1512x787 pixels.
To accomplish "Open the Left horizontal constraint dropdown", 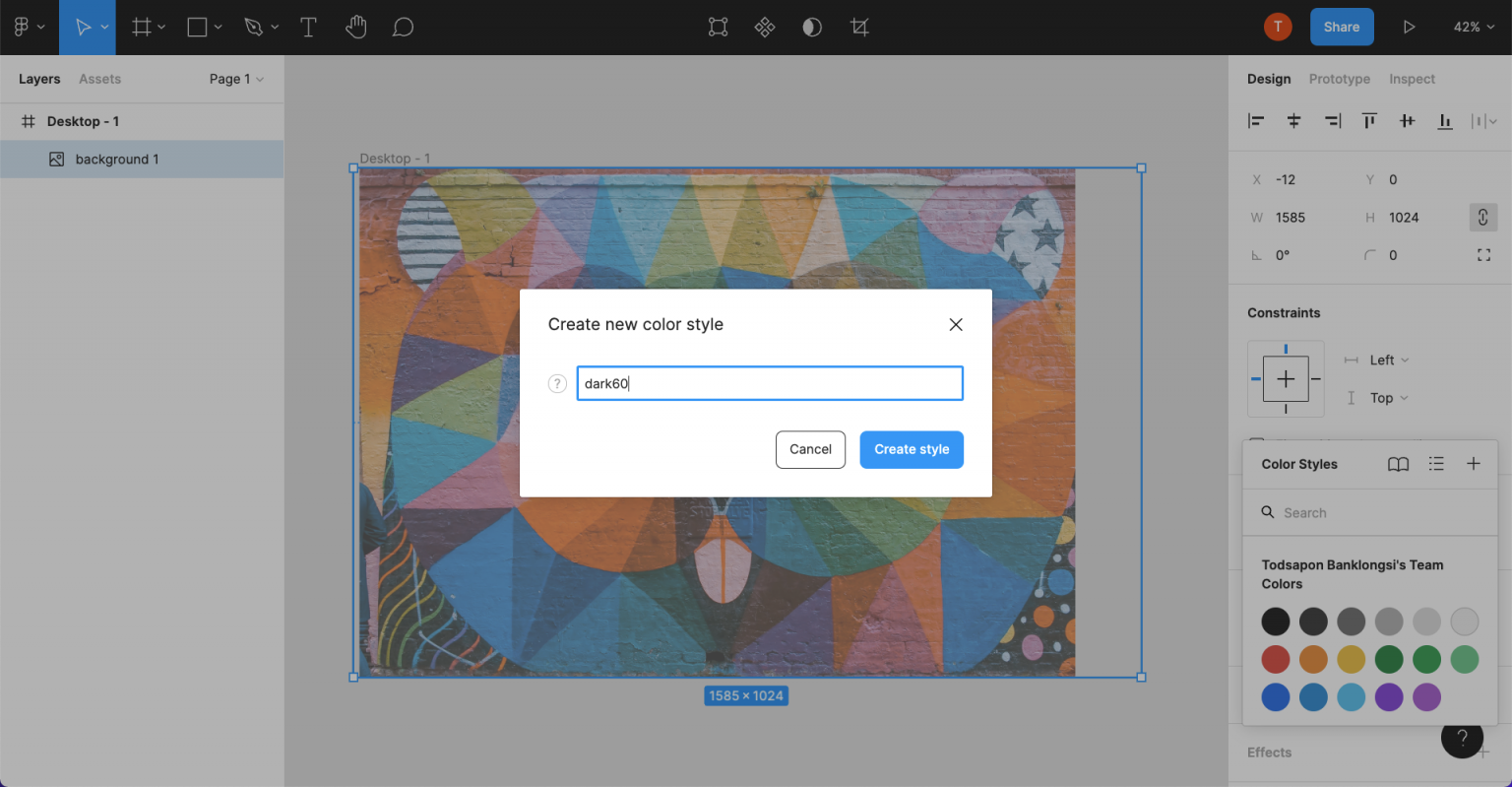I will [x=1389, y=361].
